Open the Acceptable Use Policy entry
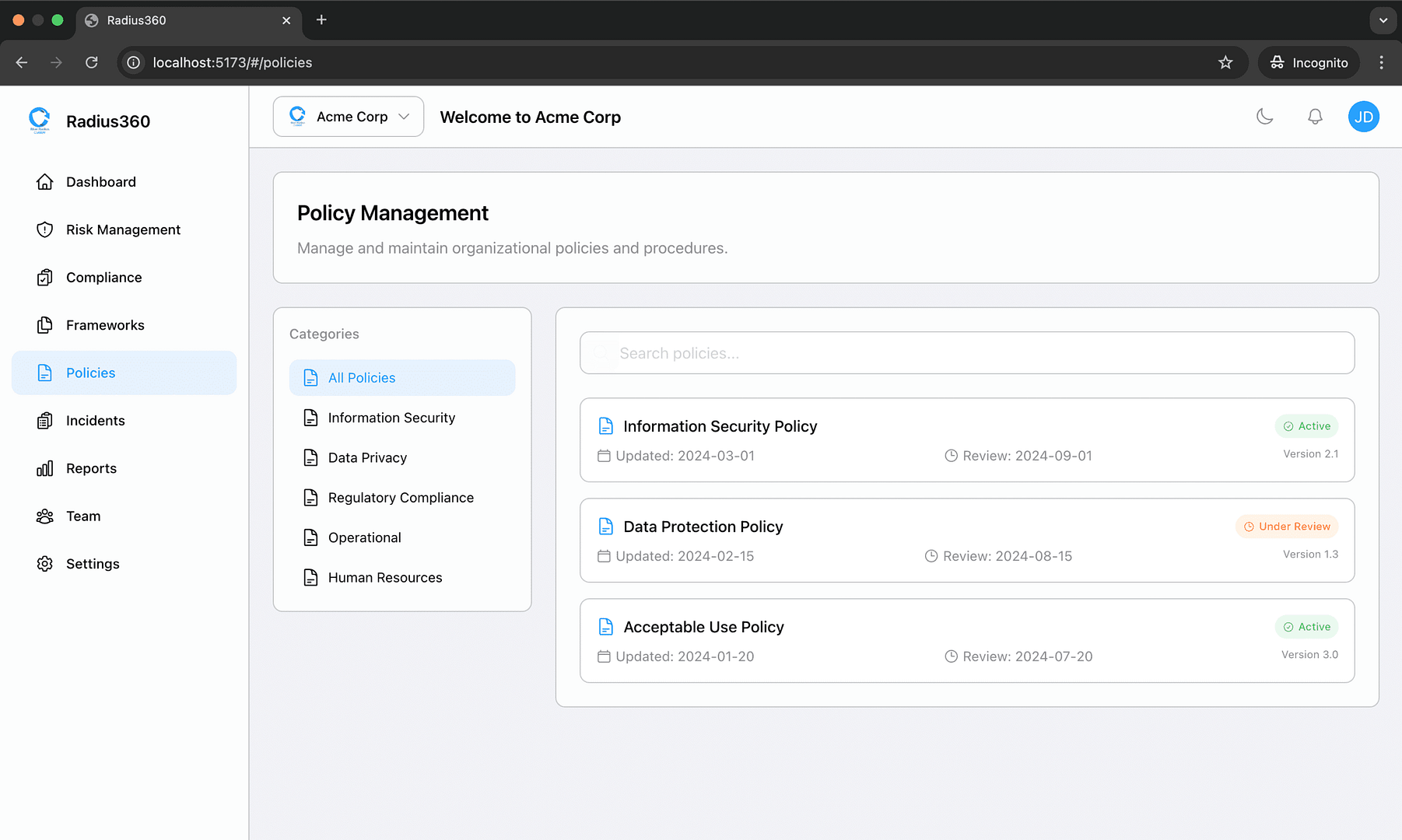This screenshot has height=840, width=1402. pyautogui.click(x=703, y=627)
